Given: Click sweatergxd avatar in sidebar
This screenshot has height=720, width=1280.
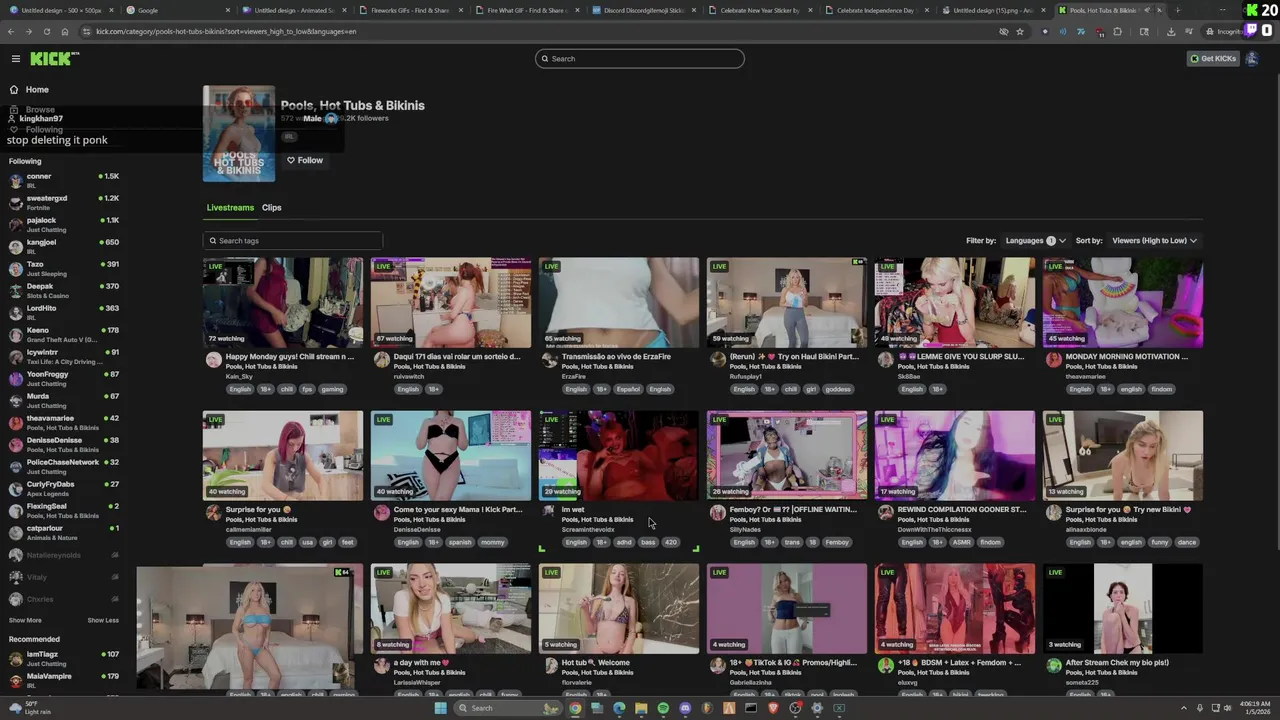Looking at the screenshot, I should [16, 203].
